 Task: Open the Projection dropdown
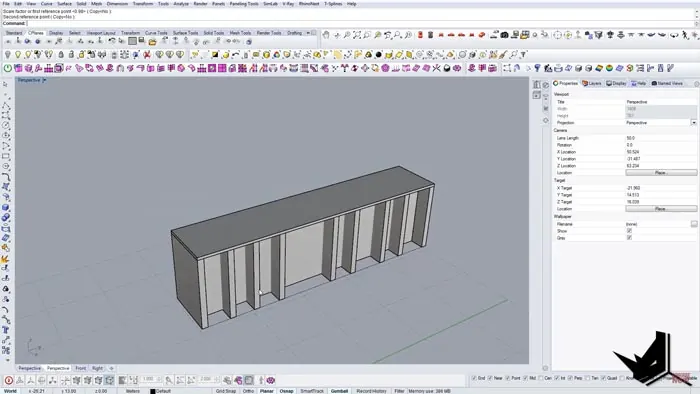click(x=693, y=123)
